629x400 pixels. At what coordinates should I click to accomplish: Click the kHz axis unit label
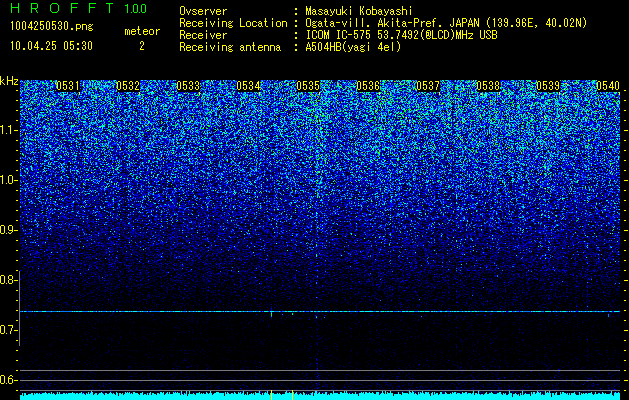pos(9,81)
